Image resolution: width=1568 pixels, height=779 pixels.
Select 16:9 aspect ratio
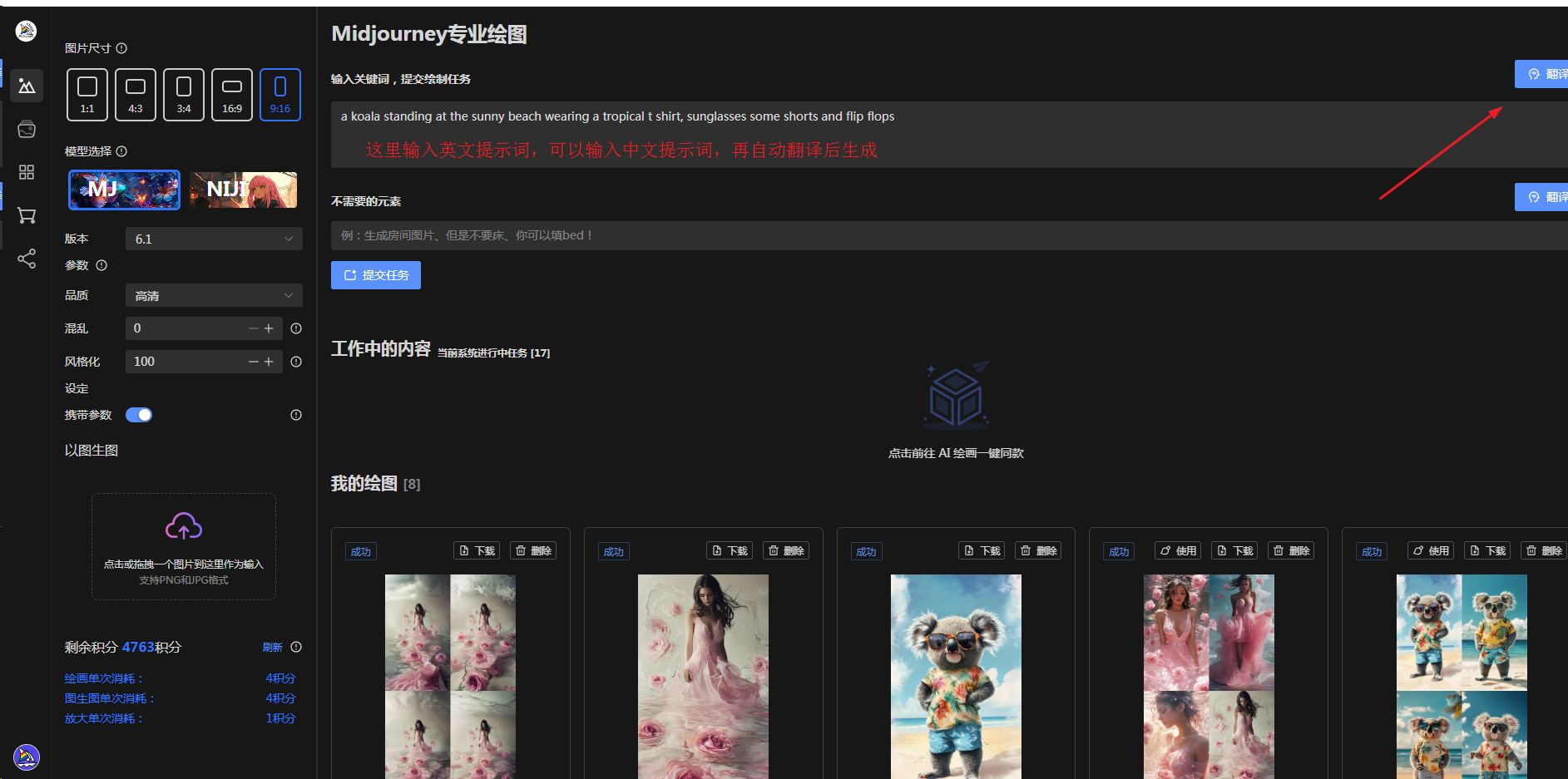click(232, 95)
